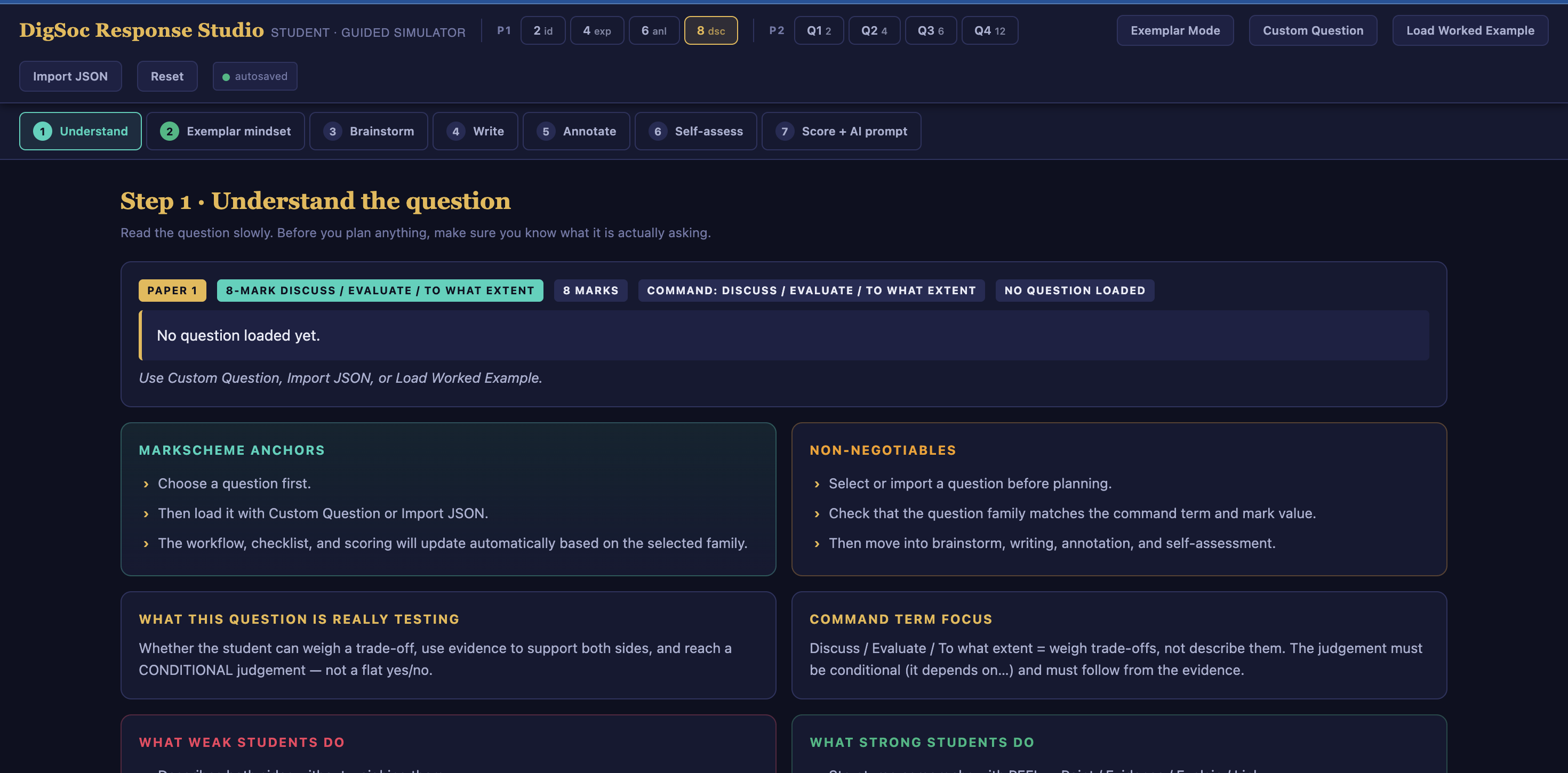Switch to step 5 Annotate tab
1568x773 pixels.
[x=576, y=131]
